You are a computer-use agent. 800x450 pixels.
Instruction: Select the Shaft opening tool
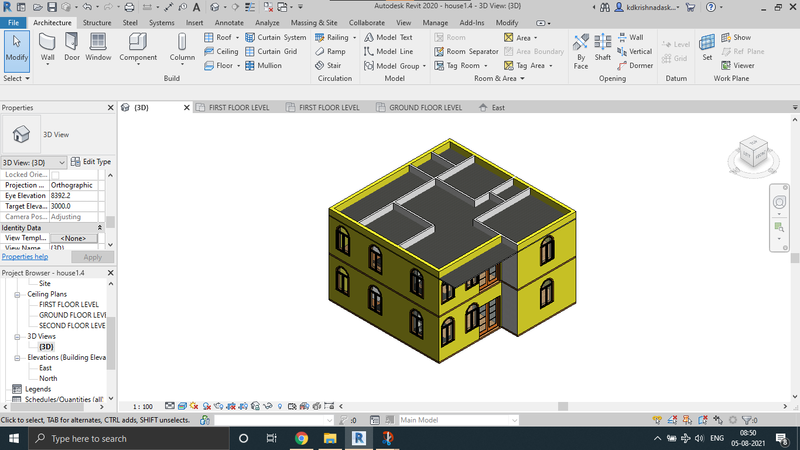point(603,48)
